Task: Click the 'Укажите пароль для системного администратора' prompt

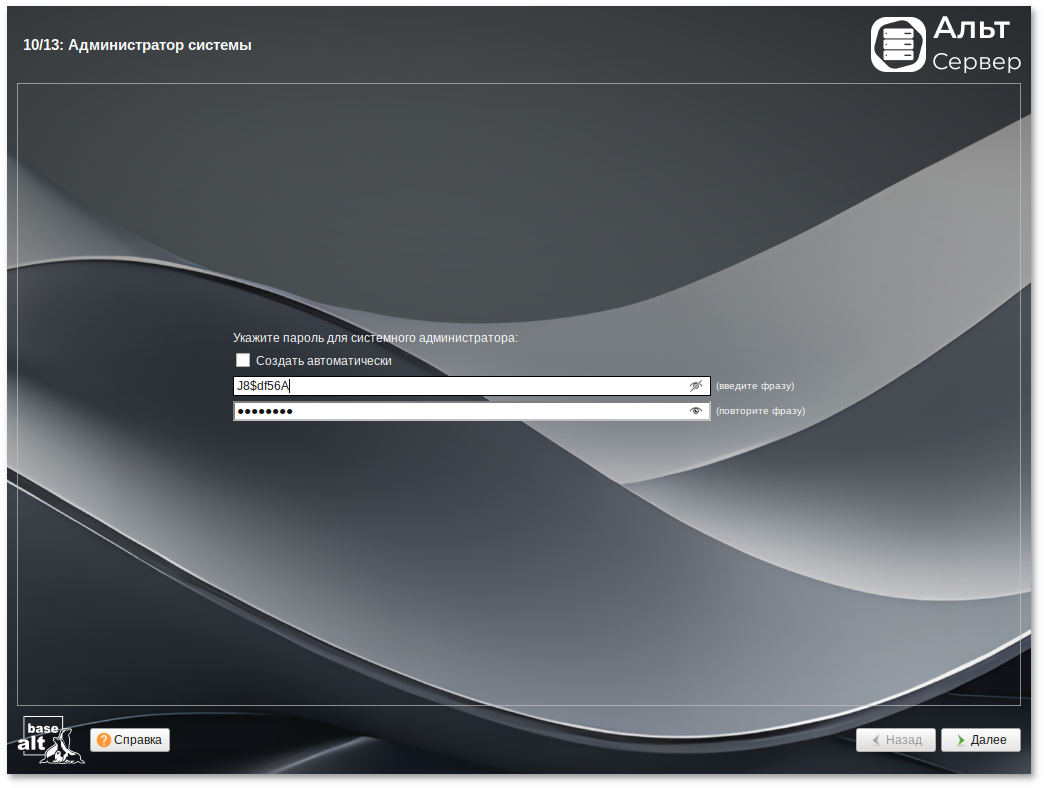Action: click(x=375, y=338)
